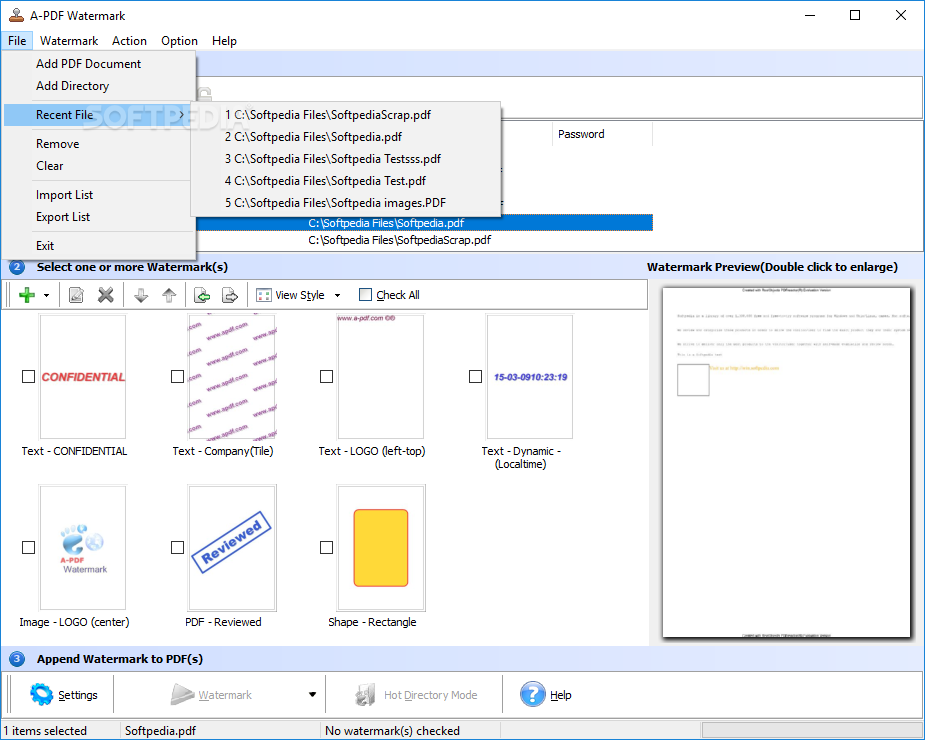Select the highlighted Softpedia.pdf list row
Screen dimensions: 925x740
click(x=424, y=223)
